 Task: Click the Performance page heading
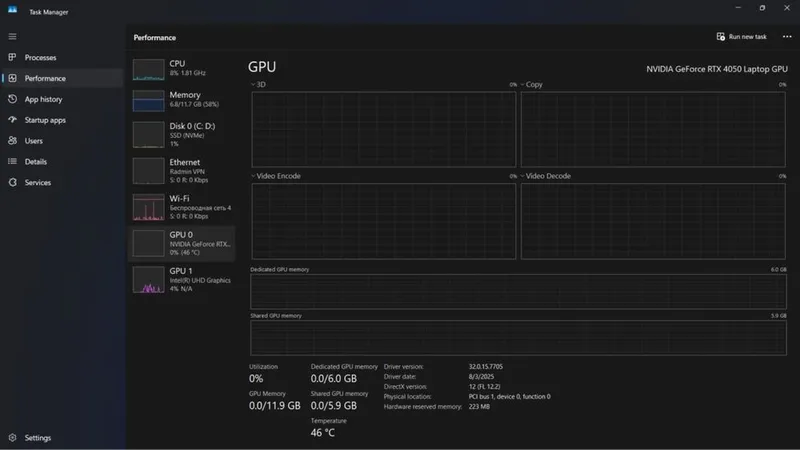(x=155, y=38)
